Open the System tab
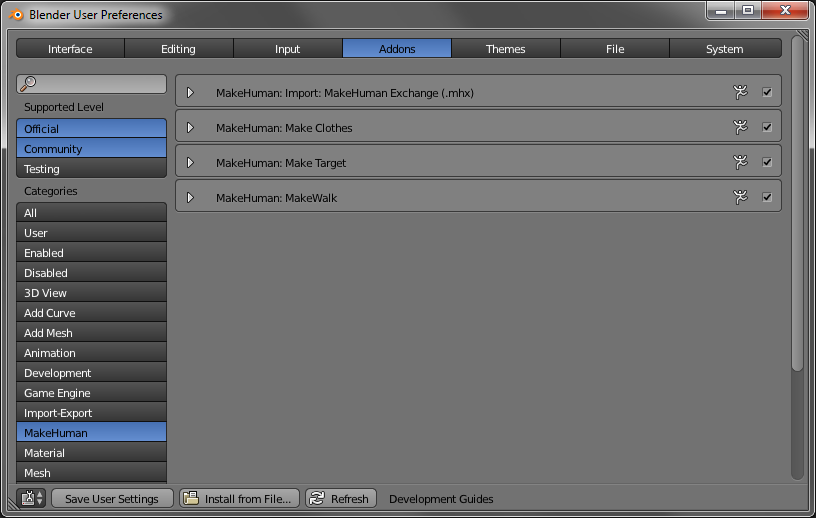The height and width of the screenshot is (518, 816). pyautogui.click(x=725, y=48)
